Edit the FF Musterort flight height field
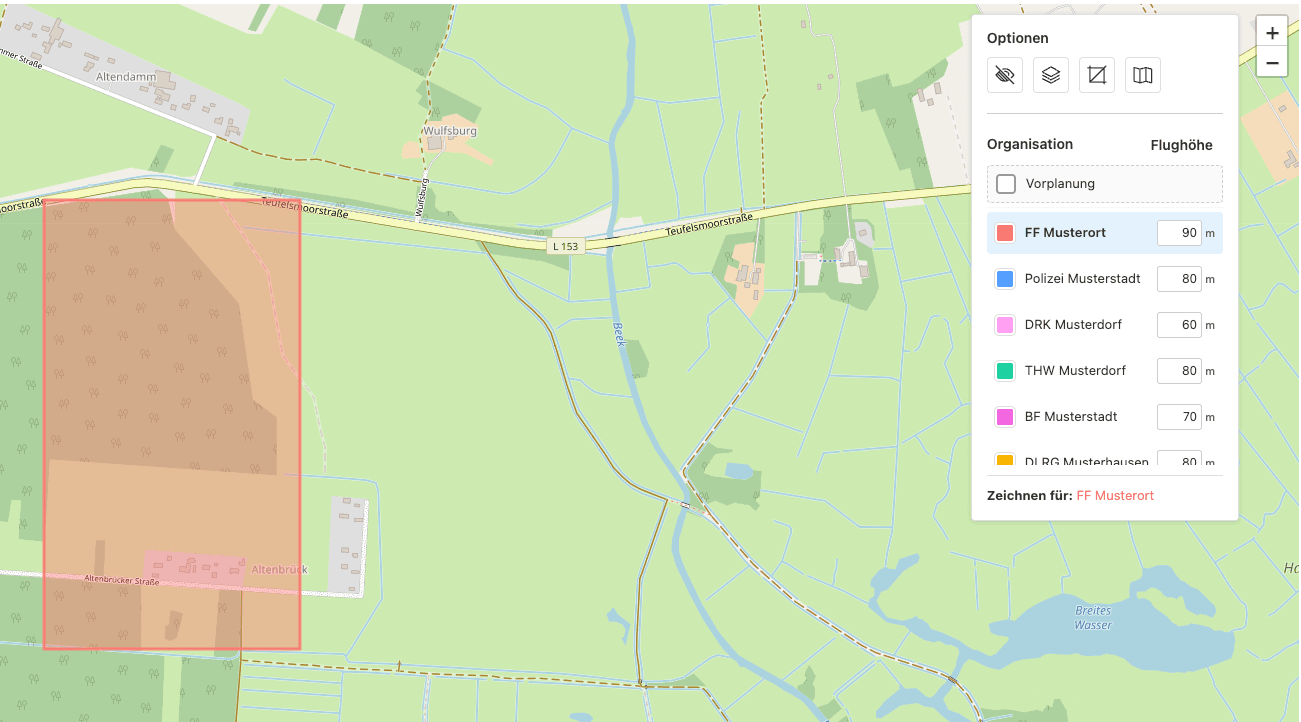 pos(1179,233)
